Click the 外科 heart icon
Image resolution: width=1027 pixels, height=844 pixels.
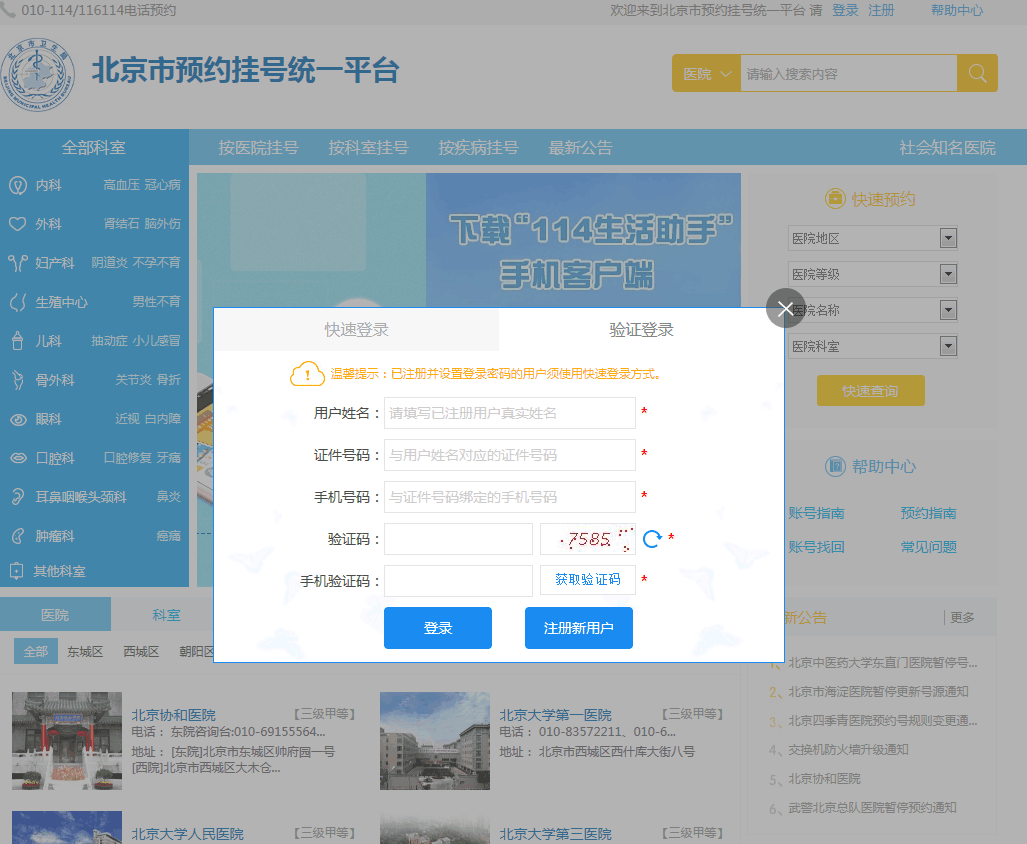[18, 224]
